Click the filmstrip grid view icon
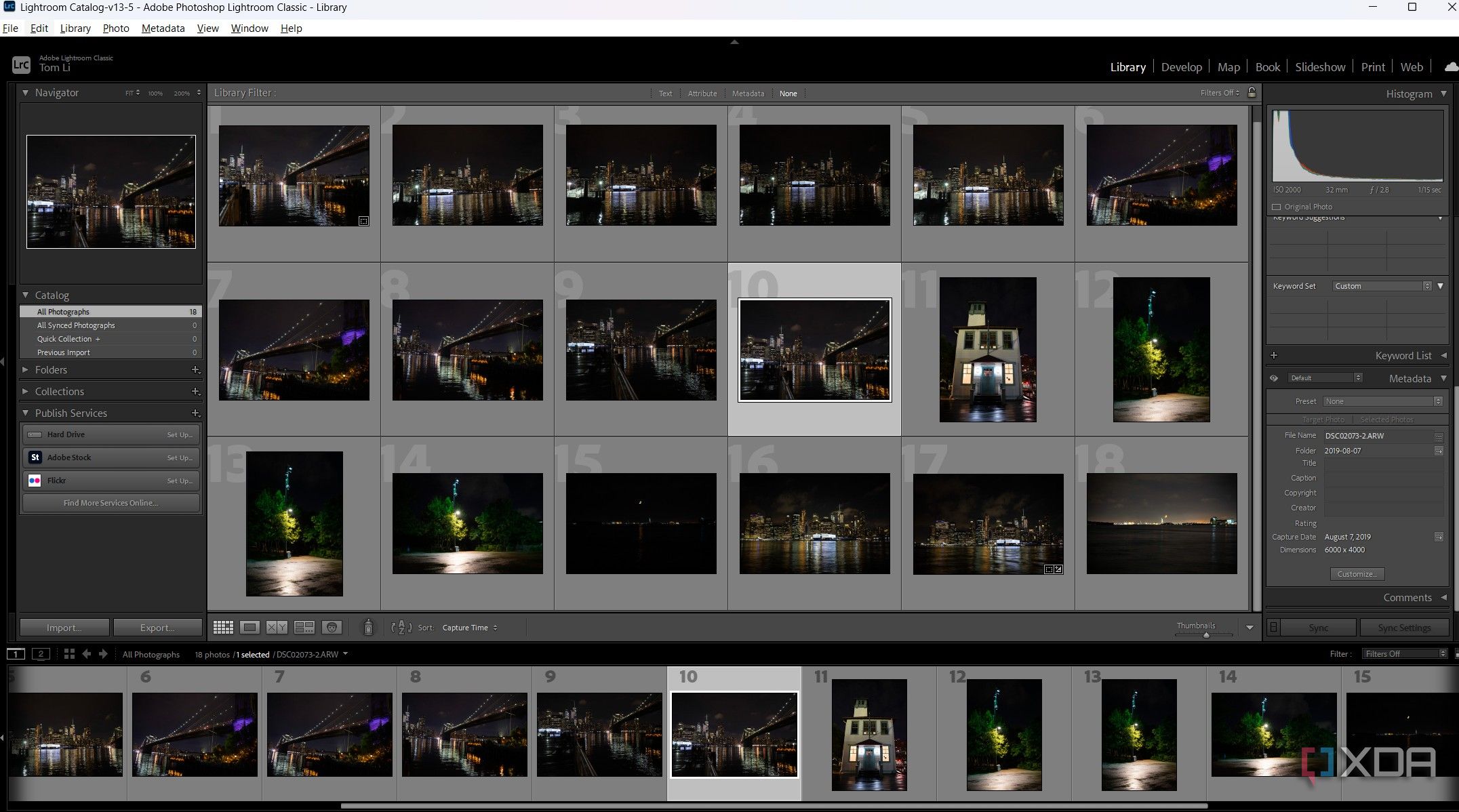 tap(69, 654)
